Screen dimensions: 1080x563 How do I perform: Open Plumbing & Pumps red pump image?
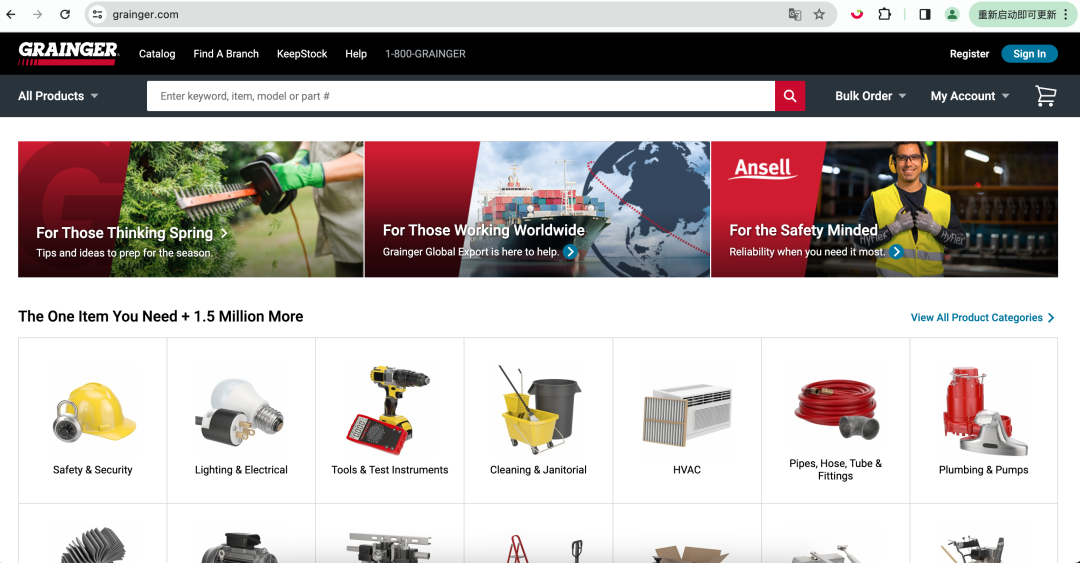click(x=984, y=411)
